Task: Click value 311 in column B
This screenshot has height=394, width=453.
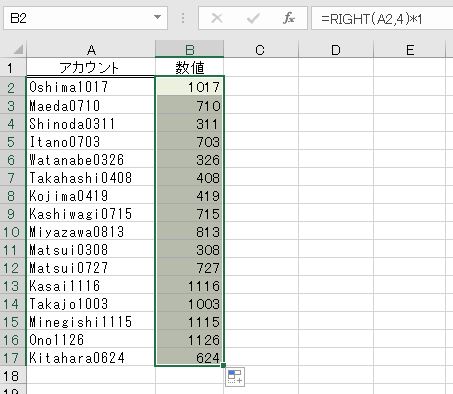Action: point(190,123)
